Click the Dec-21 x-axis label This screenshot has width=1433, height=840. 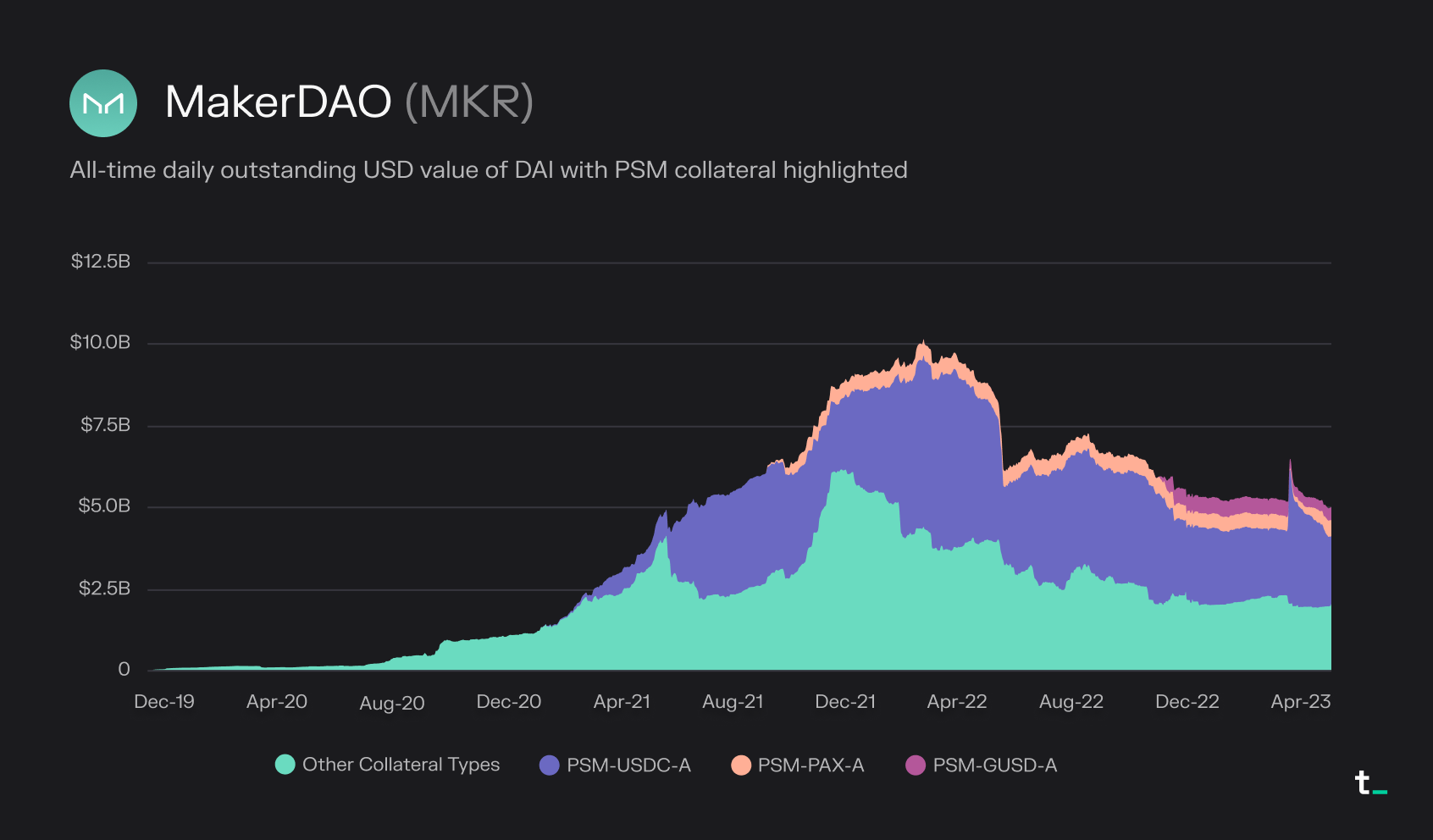[x=845, y=702]
